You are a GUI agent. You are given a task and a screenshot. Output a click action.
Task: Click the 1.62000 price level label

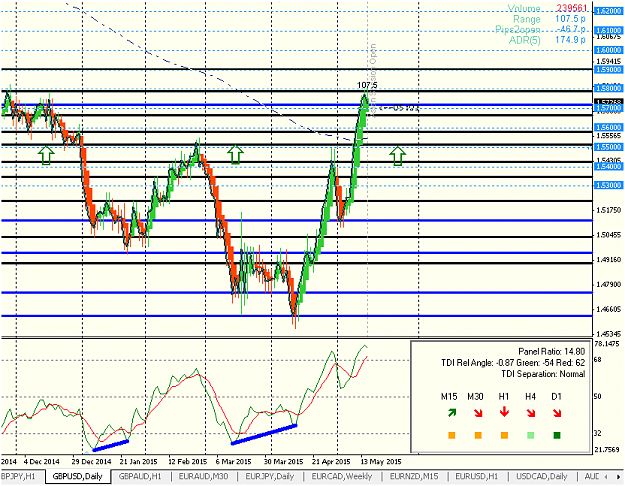[x=608, y=11]
